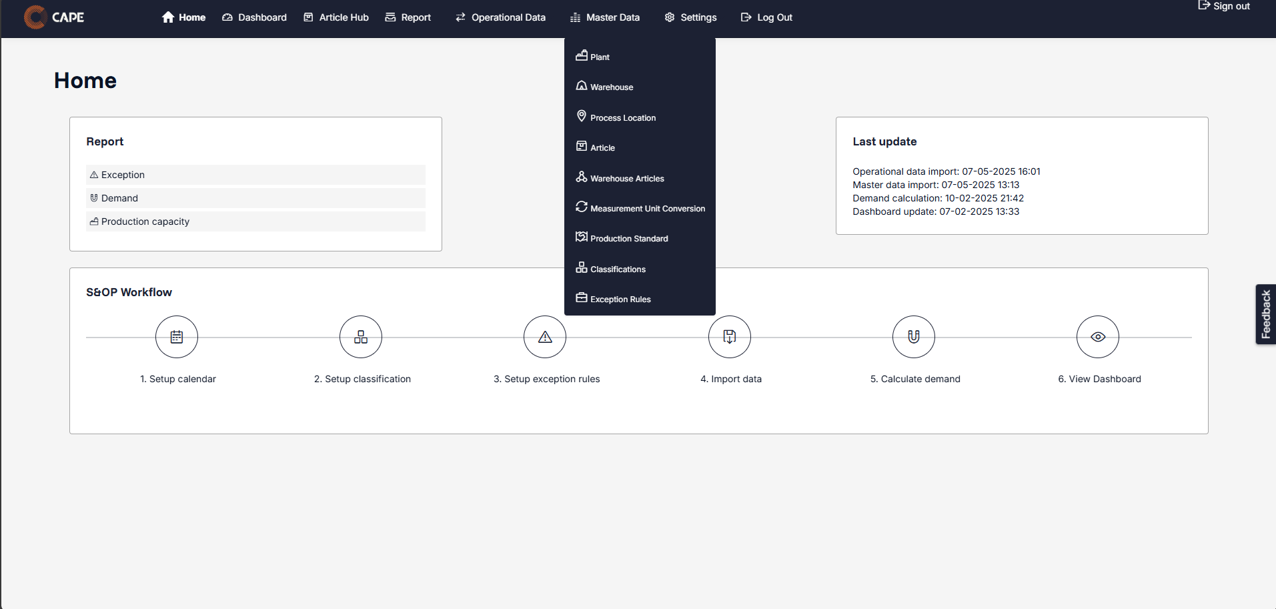Click the warning triangle exception rules icon
Screen dimensions: 1276x609
(545, 337)
